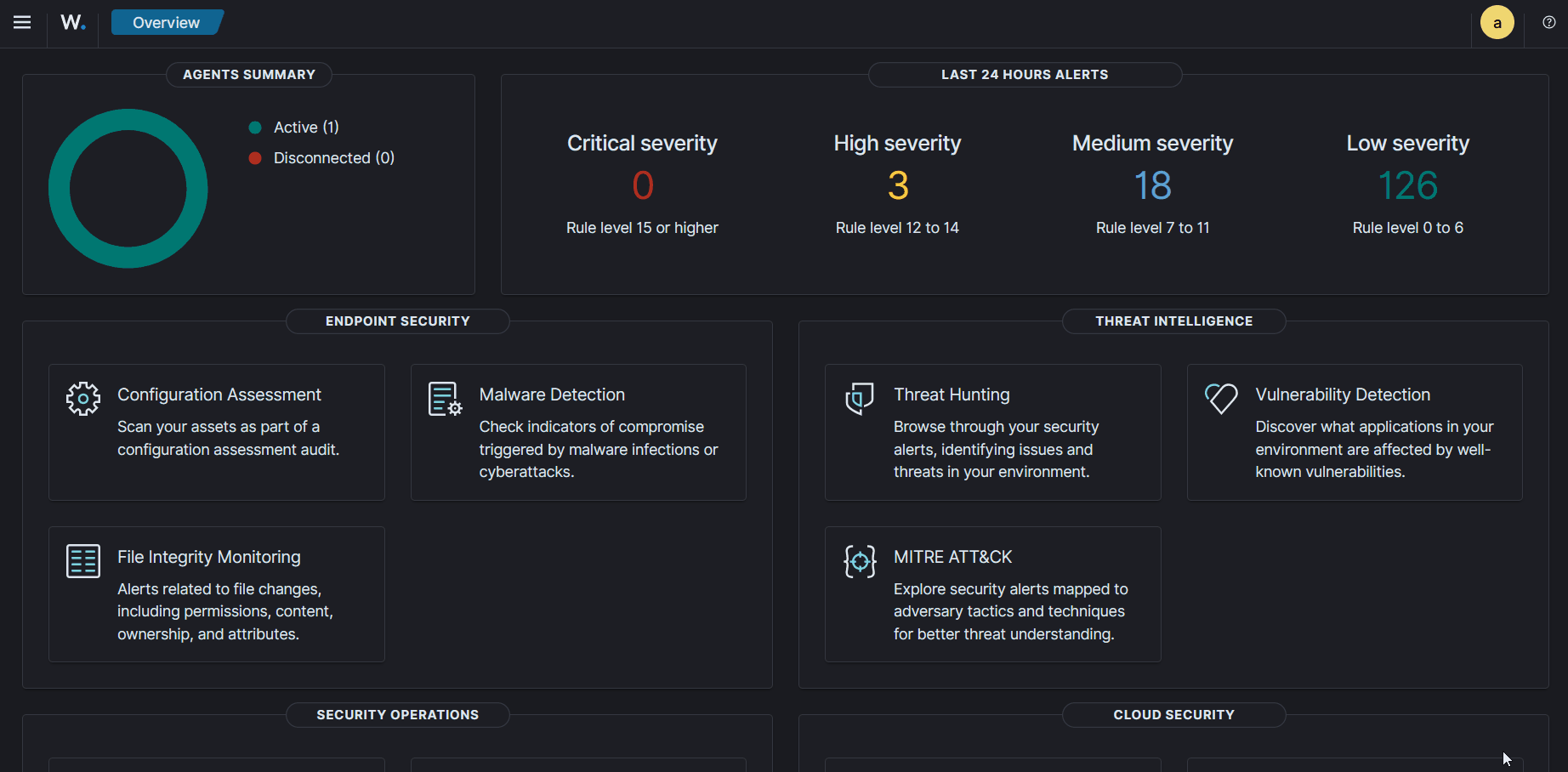Open the critical severity alerts count
Screen dimensions: 1568x772
(x=643, y=185)
